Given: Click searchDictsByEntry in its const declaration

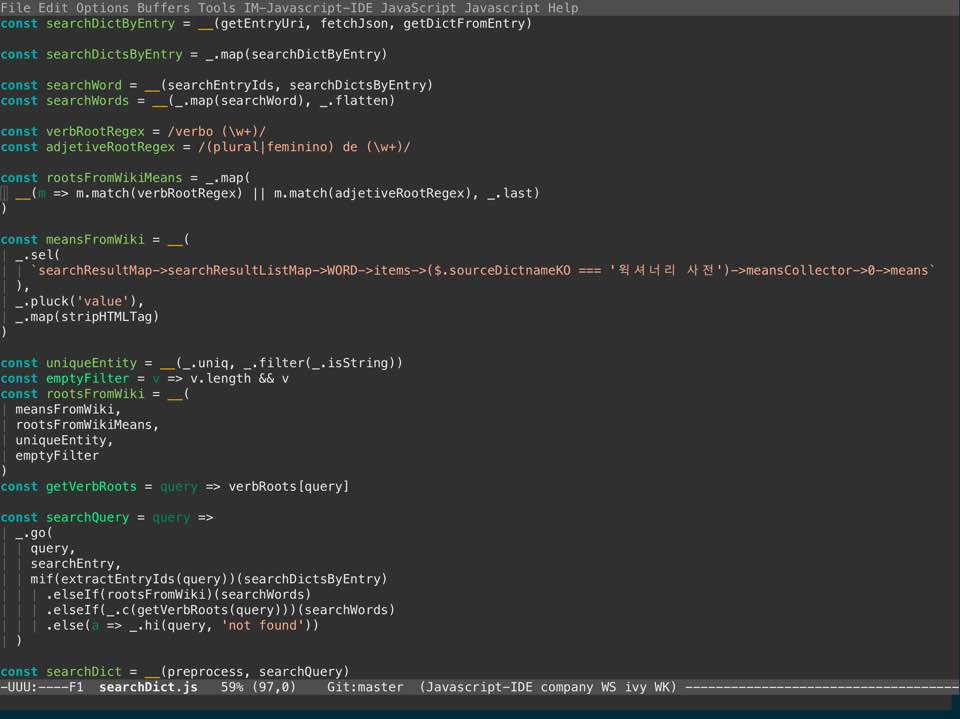Looking at the screenshot, I should [114, 55].
